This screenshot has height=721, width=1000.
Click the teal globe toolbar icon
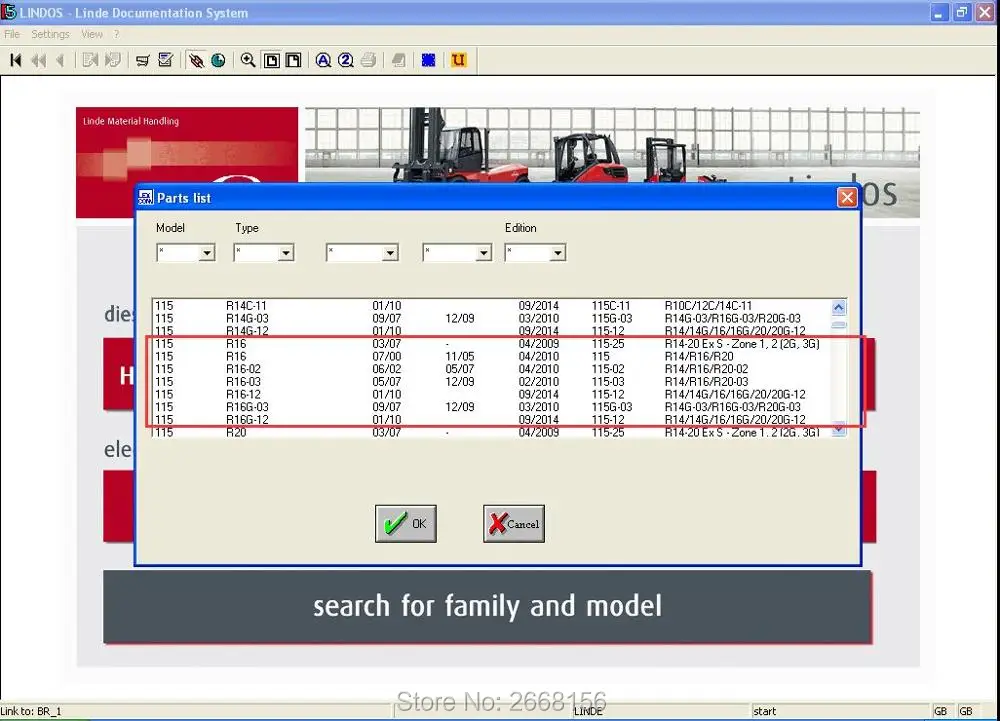tap(218, 61)
